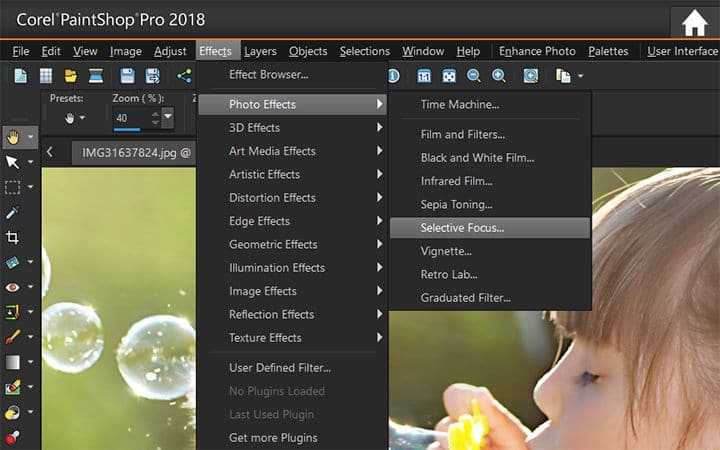The width and height of the screenshot is (720, 450).
Task: Choose Black and White Film effect
Action: click(x=490, y=158)
